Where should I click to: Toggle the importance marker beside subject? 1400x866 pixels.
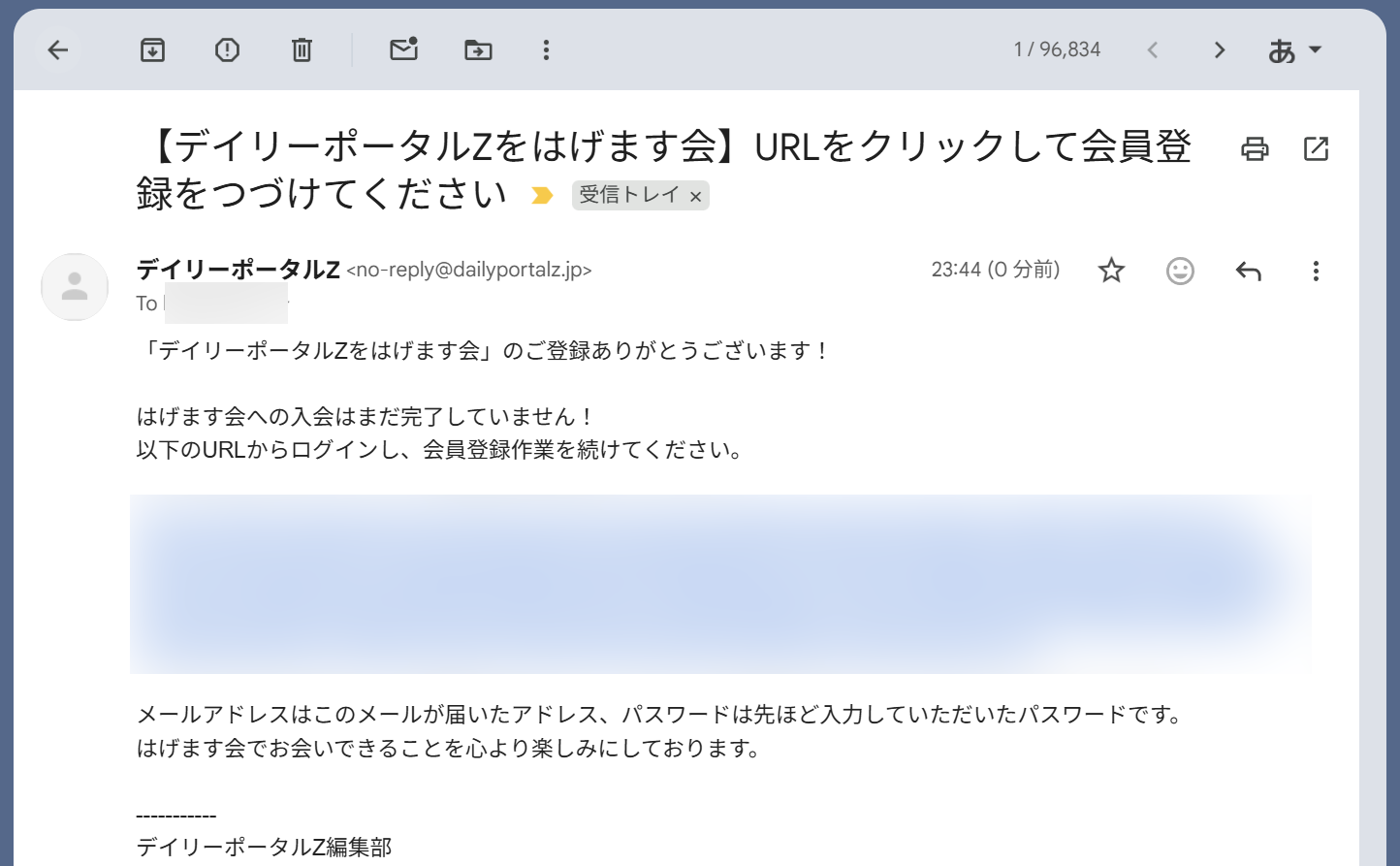point(542,196)
